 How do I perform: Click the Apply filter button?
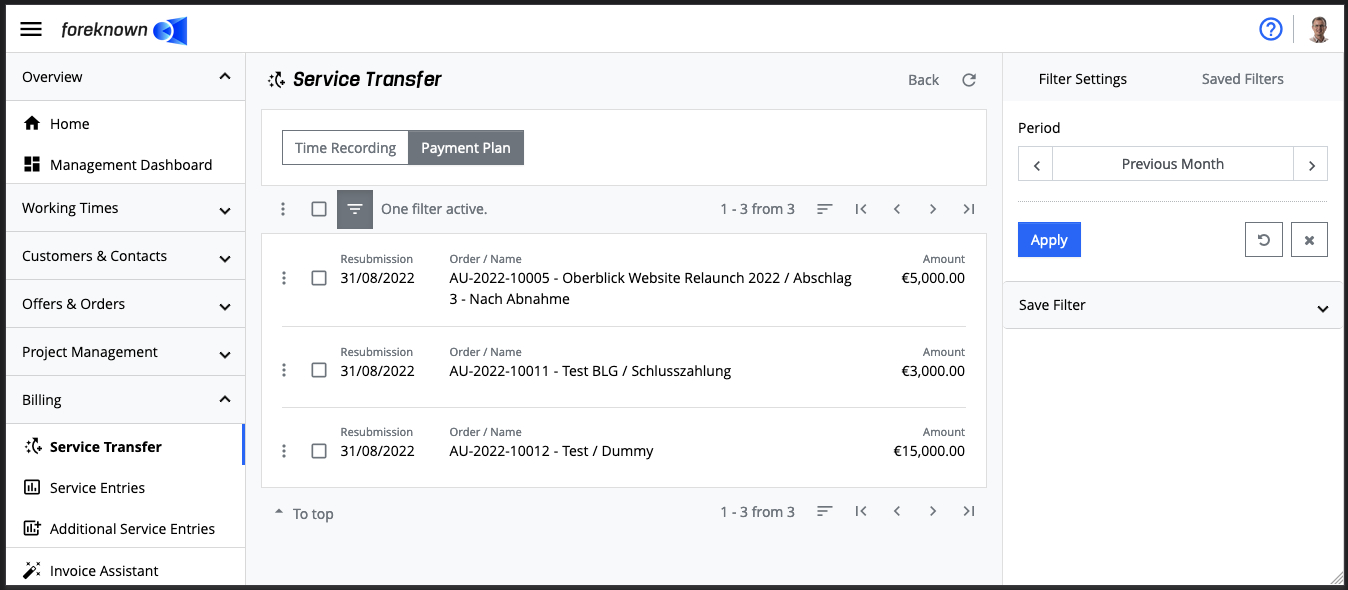click(x=1049, y=240)
